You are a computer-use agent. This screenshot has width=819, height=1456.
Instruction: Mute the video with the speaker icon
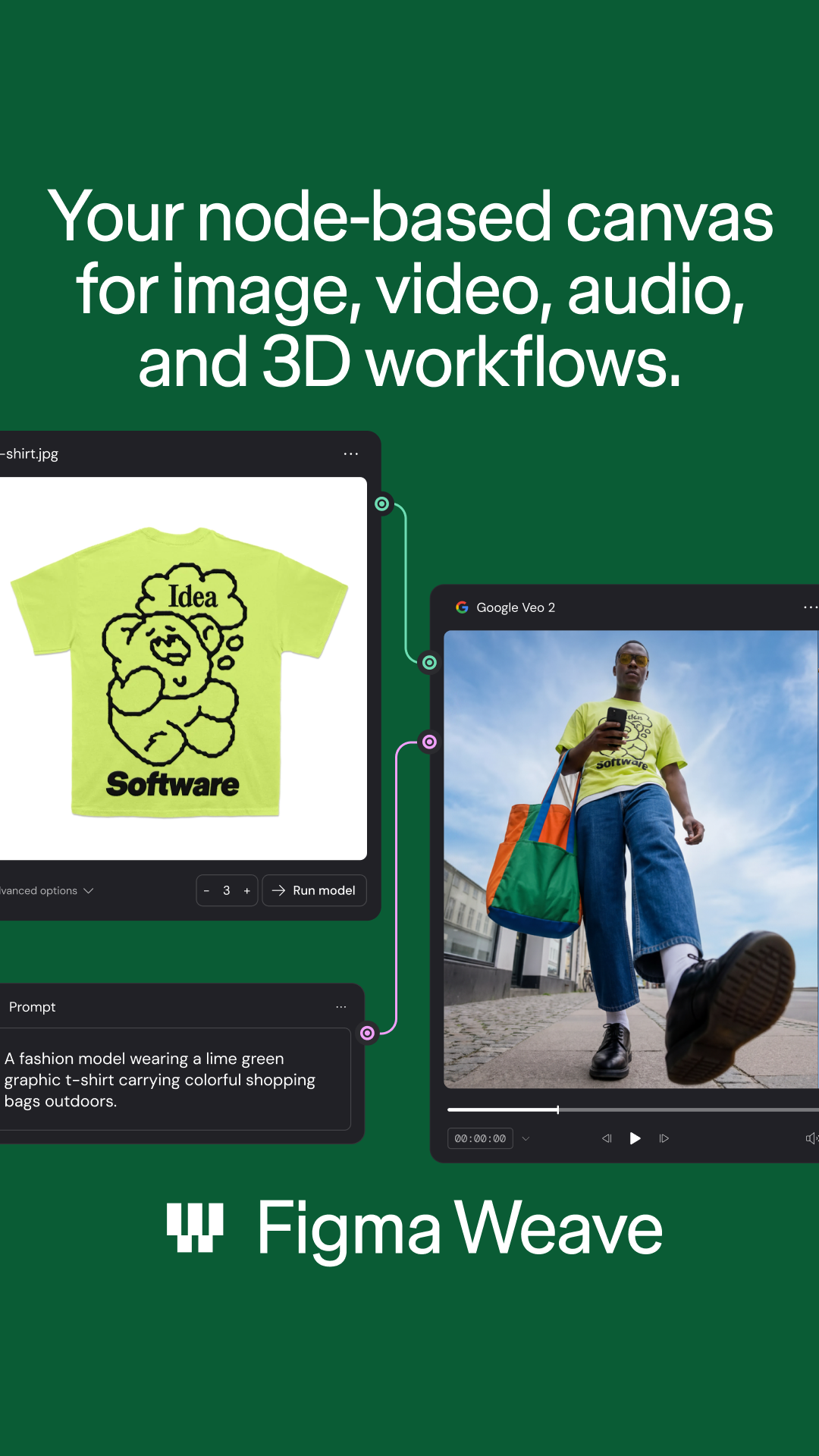click(x=811, y=1138)
